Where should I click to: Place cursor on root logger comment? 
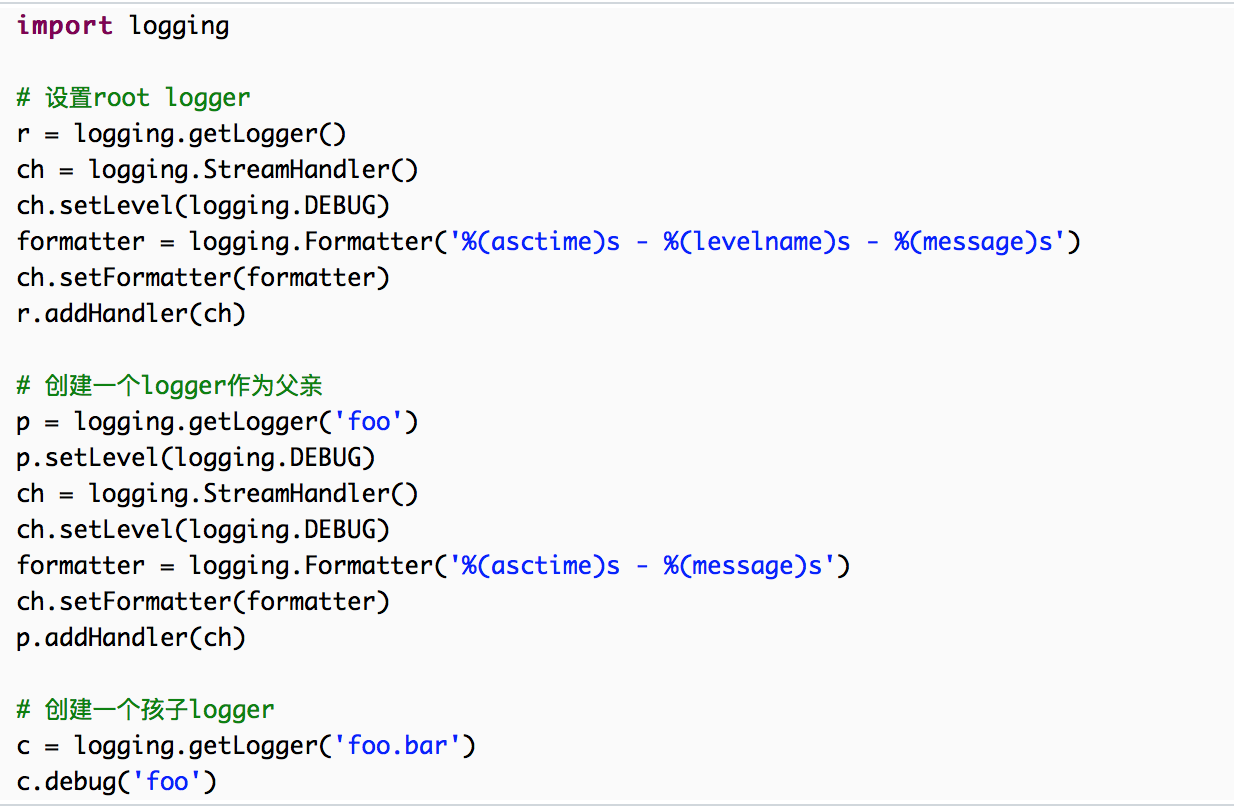click(133, 98)
